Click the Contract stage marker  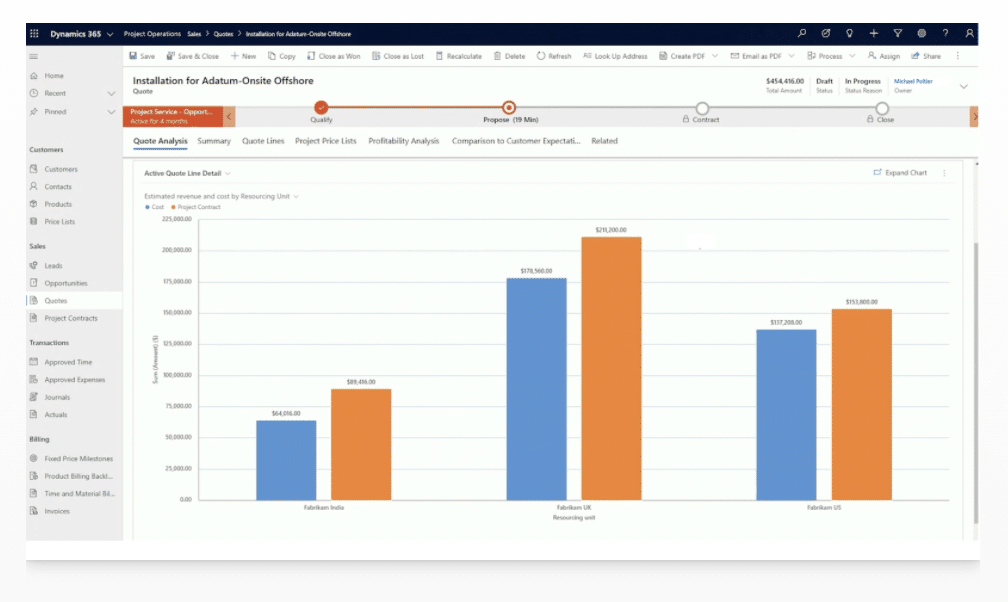click(x=702, y=108)
